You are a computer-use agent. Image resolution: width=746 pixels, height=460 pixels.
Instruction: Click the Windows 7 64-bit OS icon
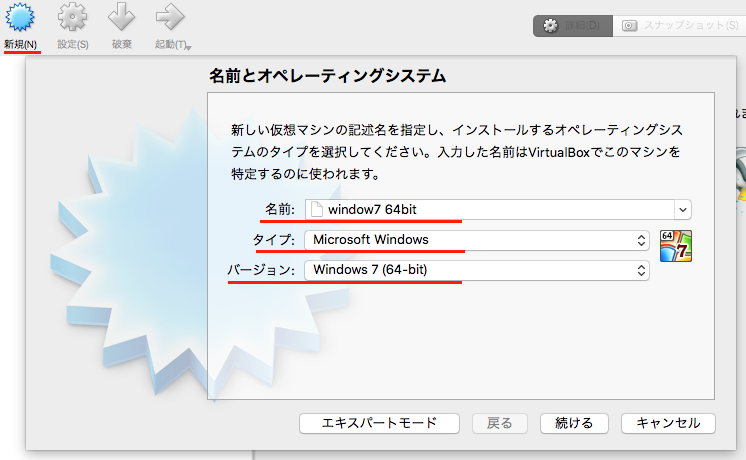(676, 246)
